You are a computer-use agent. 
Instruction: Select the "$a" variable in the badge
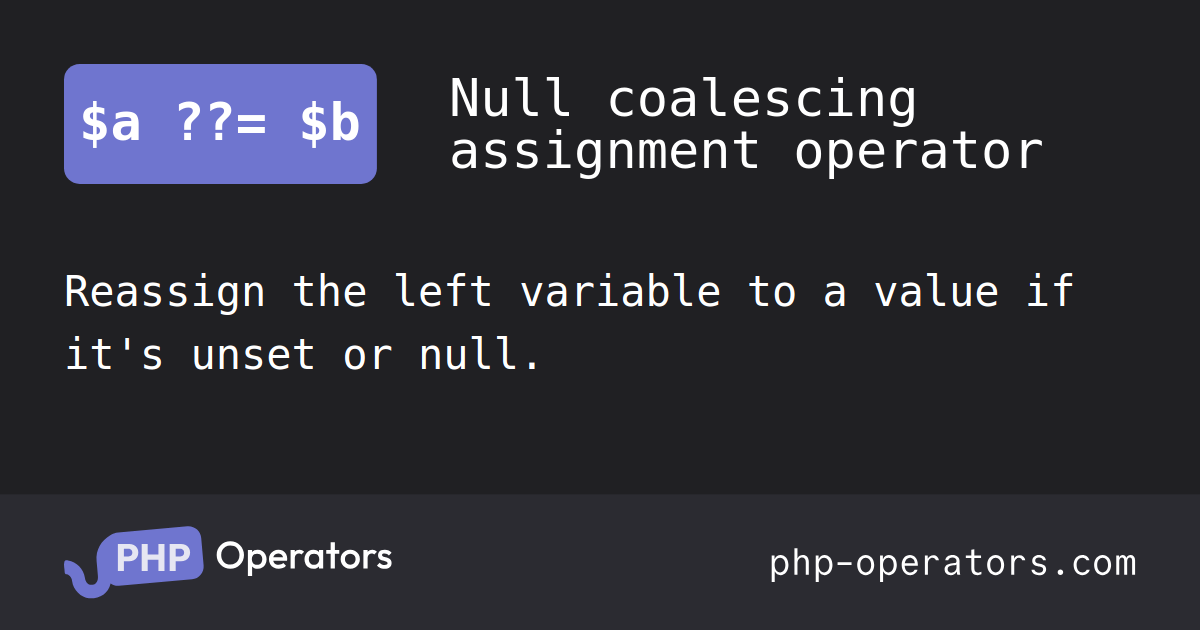110,125
